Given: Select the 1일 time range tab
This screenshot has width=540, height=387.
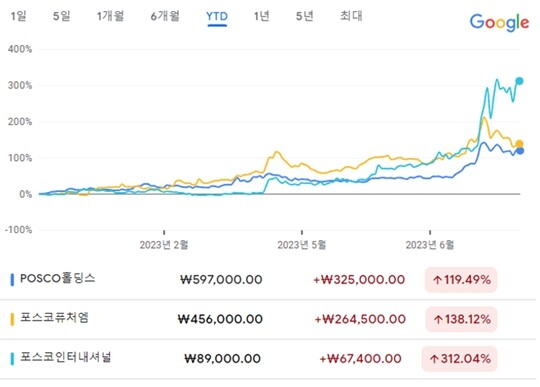Looking at the screenshot, I should pos(19,16).
